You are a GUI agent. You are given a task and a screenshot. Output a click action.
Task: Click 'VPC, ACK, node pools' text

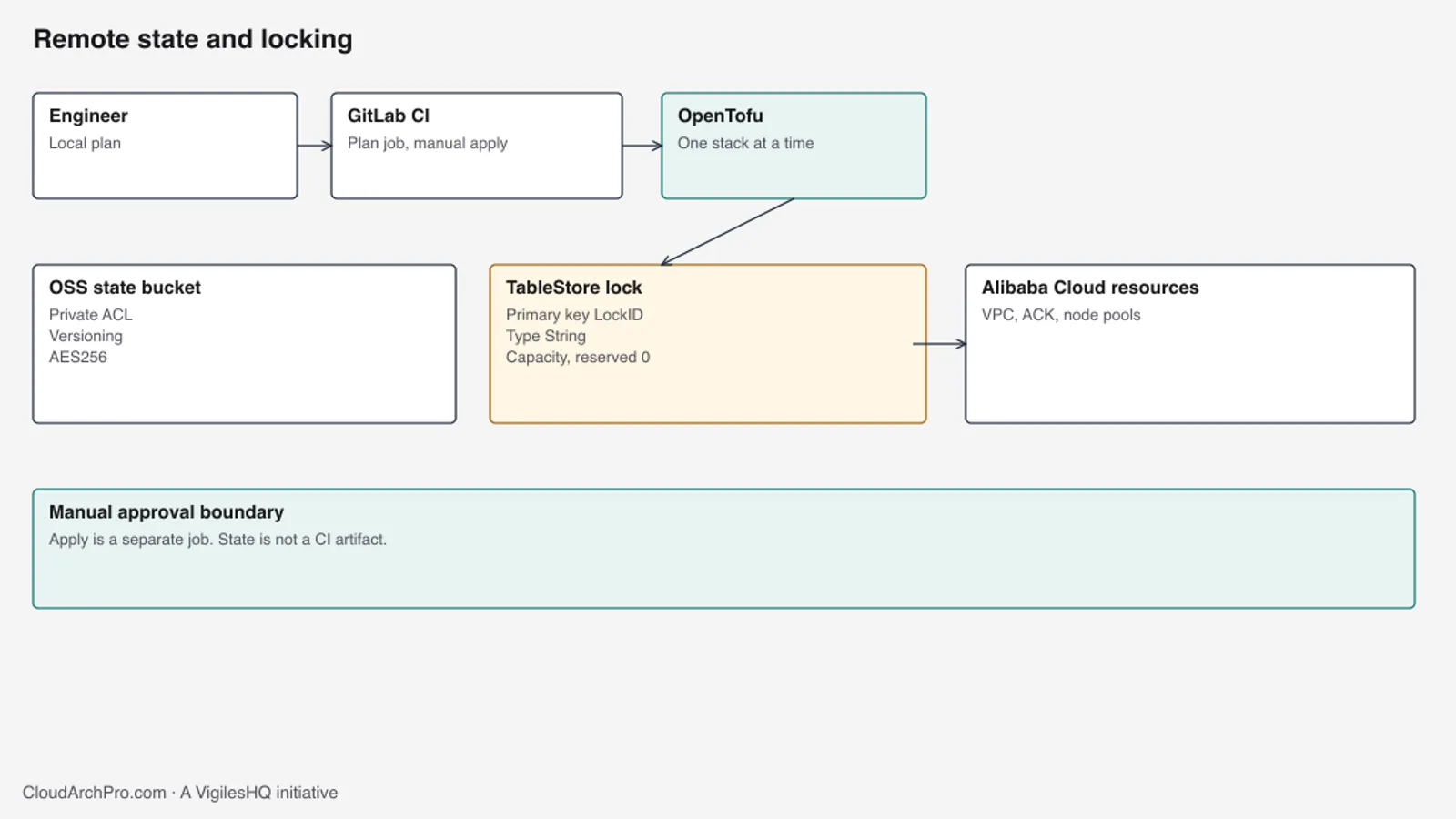(x=1061, y=315)
